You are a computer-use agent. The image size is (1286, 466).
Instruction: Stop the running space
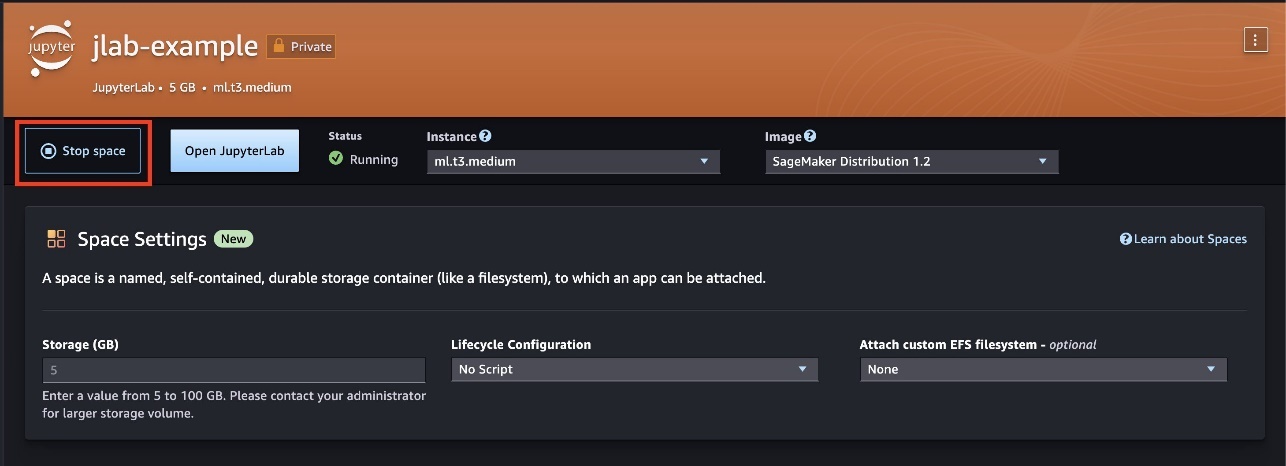[x=83, y=151]
